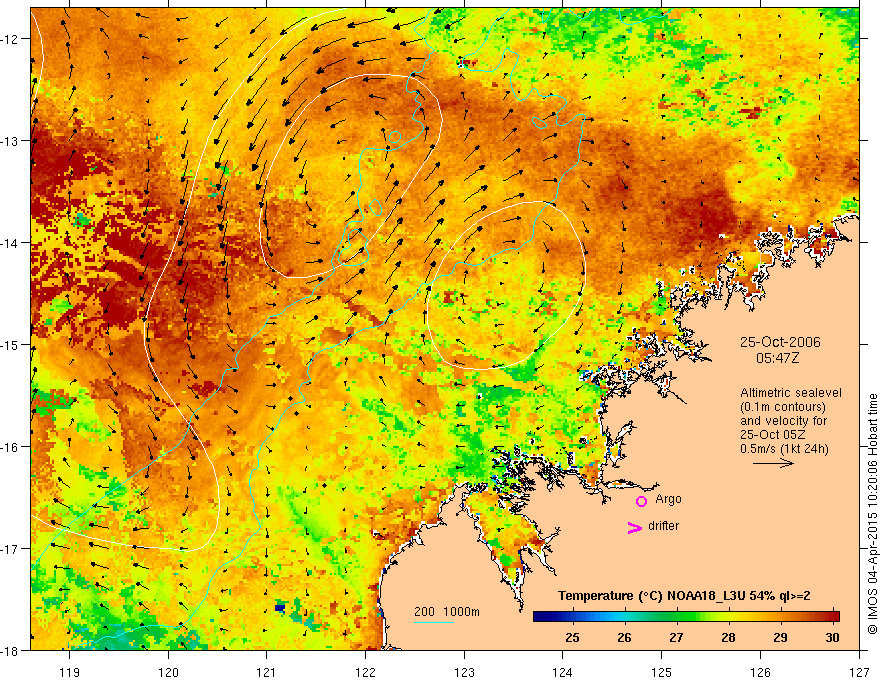Click the IMOS copyright vertical text
880x680 pixels.
[872, 514]
